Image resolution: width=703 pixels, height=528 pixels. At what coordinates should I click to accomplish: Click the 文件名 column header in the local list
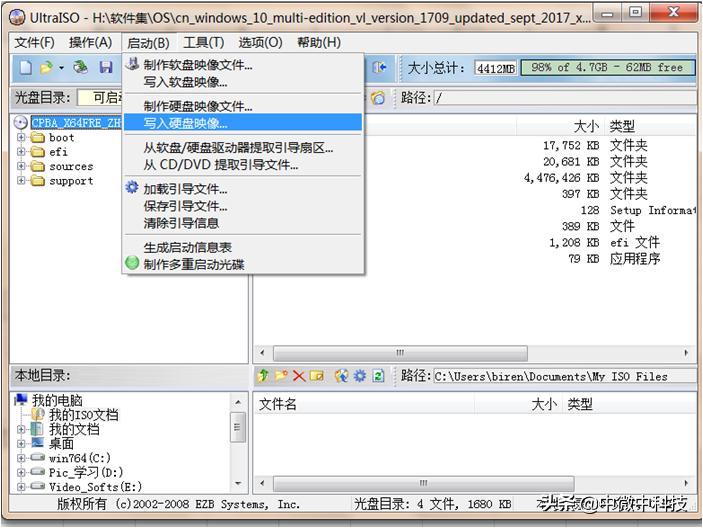pyautogui.click(x=364, y=404)
